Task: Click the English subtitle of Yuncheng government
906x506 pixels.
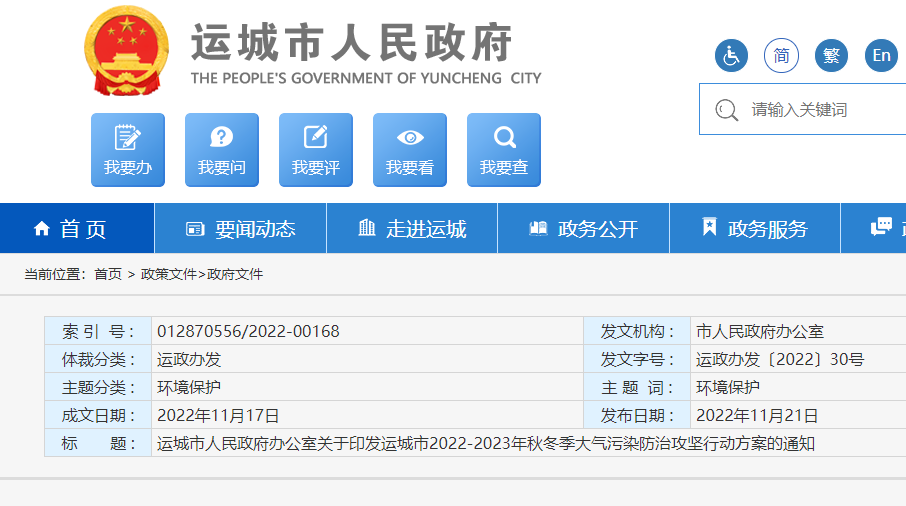Action: pyautogui.click(x=366, y=78)
